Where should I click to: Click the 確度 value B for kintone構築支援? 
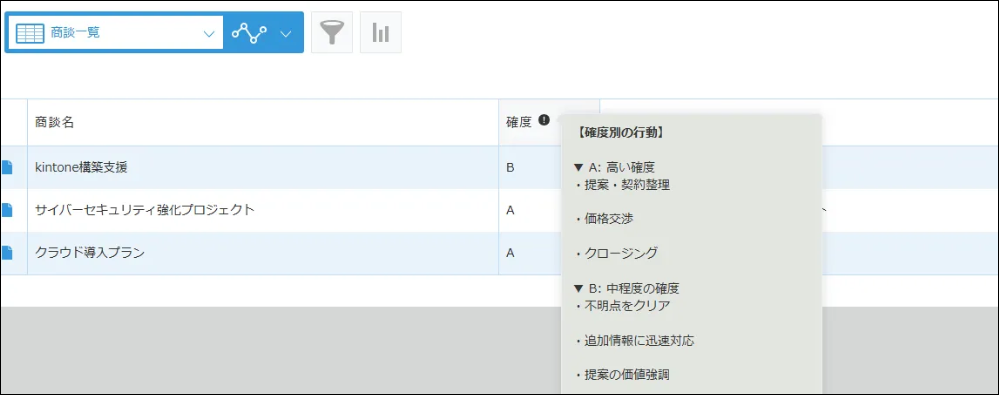[510, 168]
